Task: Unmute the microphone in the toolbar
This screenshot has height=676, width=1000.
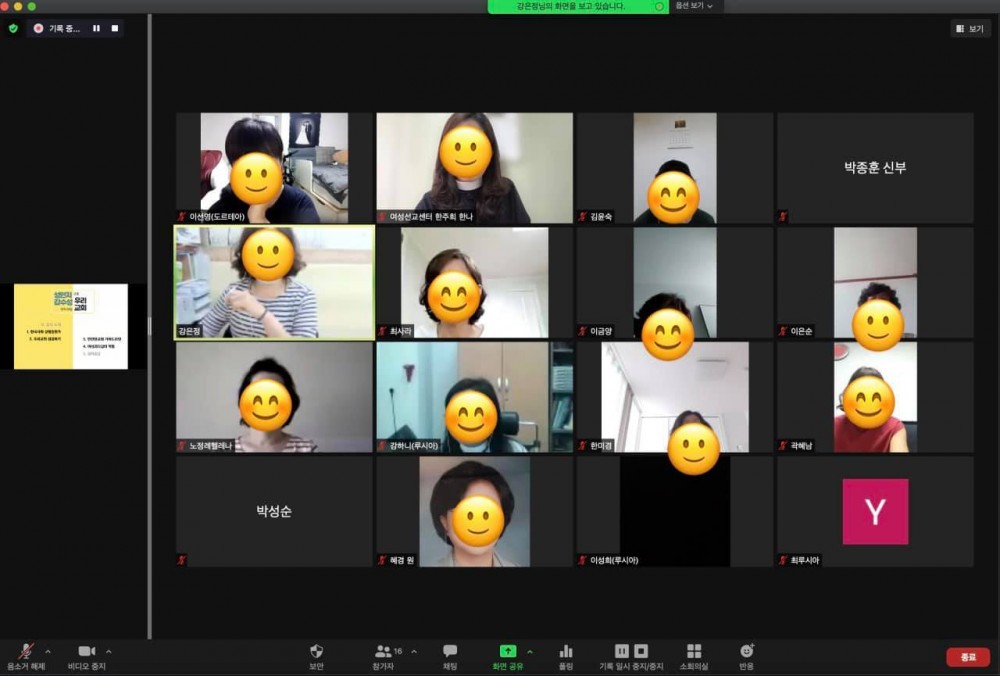Action: (26, 651)
